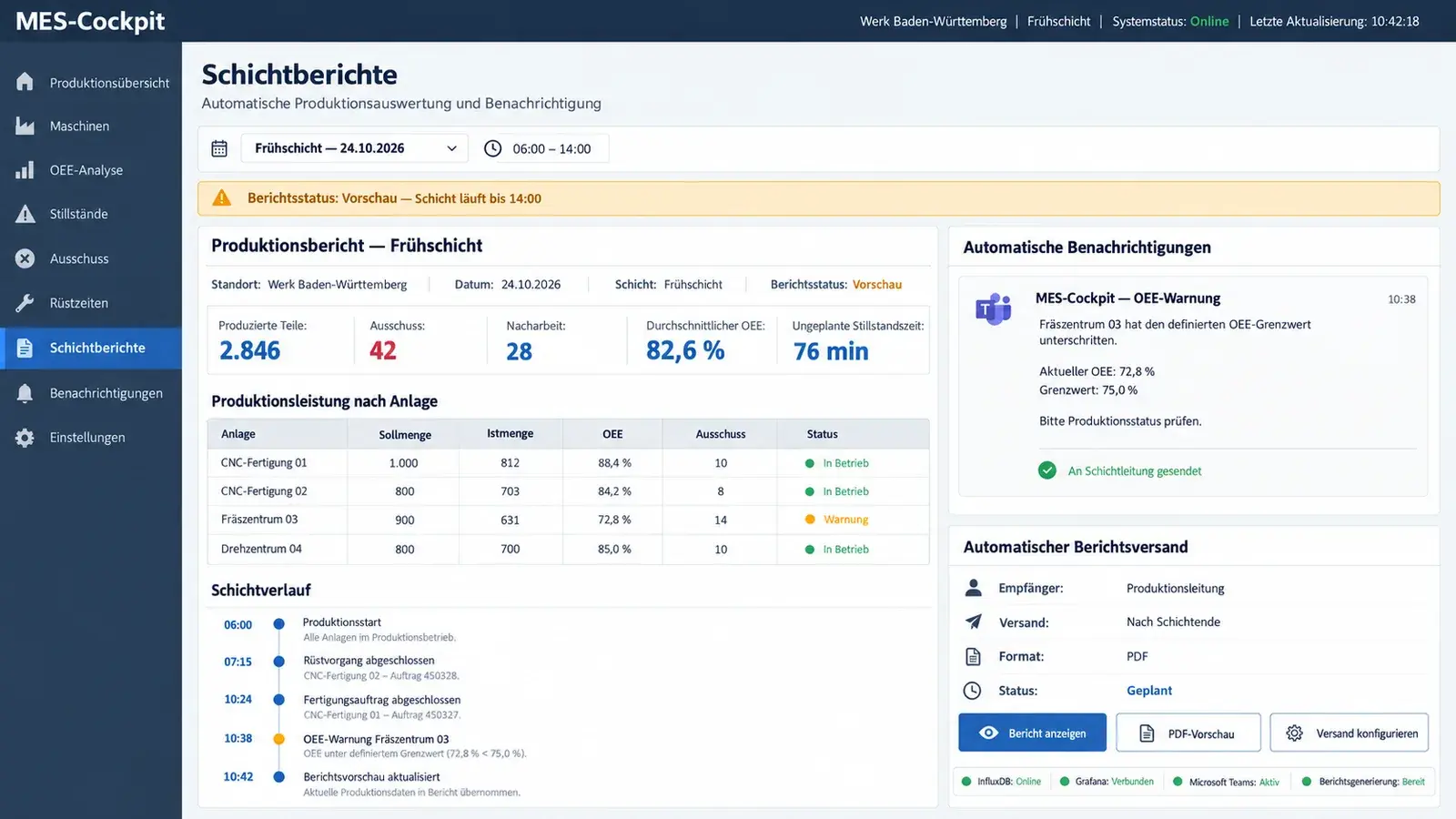The height and width of the screenshot is (819, 1456).
Task: Click the InfluxDB: Online status entry
Action: coord(1002,782)
